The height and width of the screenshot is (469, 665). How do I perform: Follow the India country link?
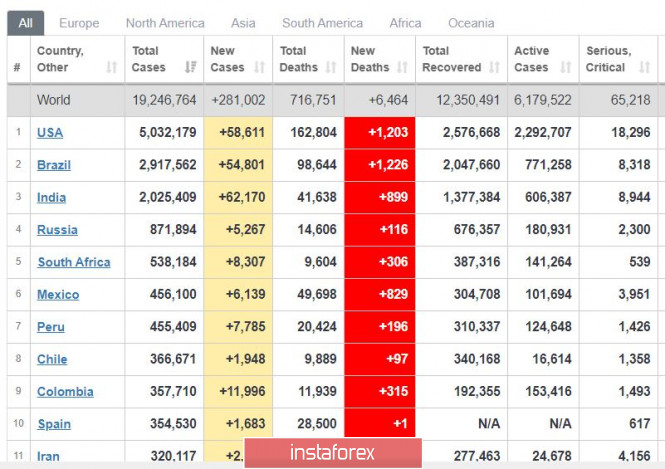point(52,198)
